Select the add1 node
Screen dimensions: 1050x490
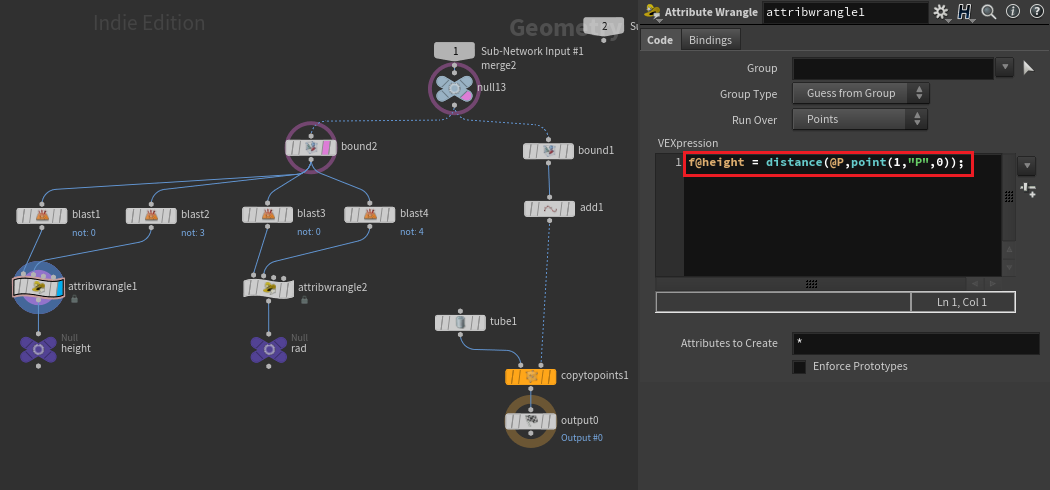click(548, 209)
